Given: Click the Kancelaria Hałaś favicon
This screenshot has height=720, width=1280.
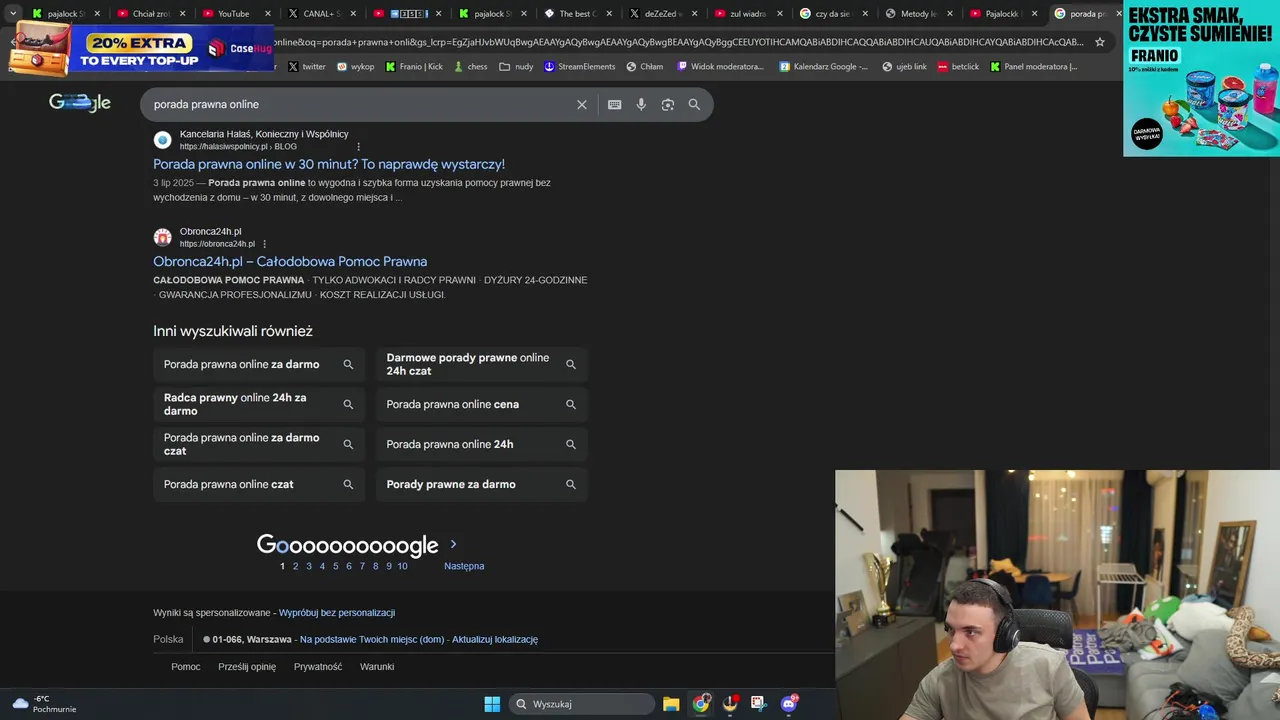Looking at the screenshot, I should tap(162, 140).
